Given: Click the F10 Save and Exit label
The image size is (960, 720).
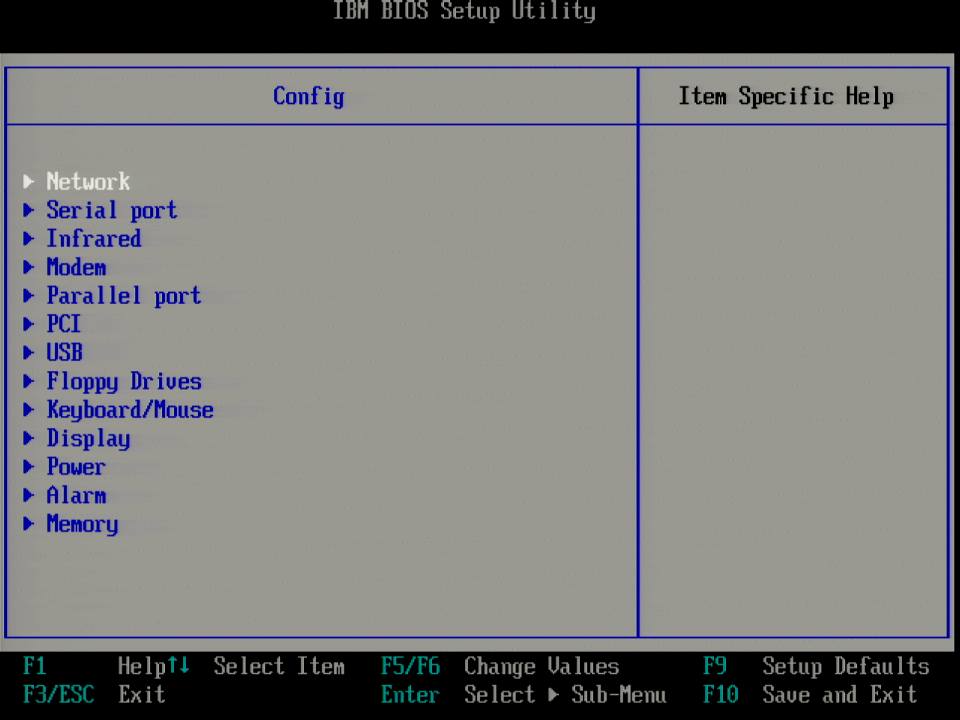Looking at the screenshot, I should point(809,694).
